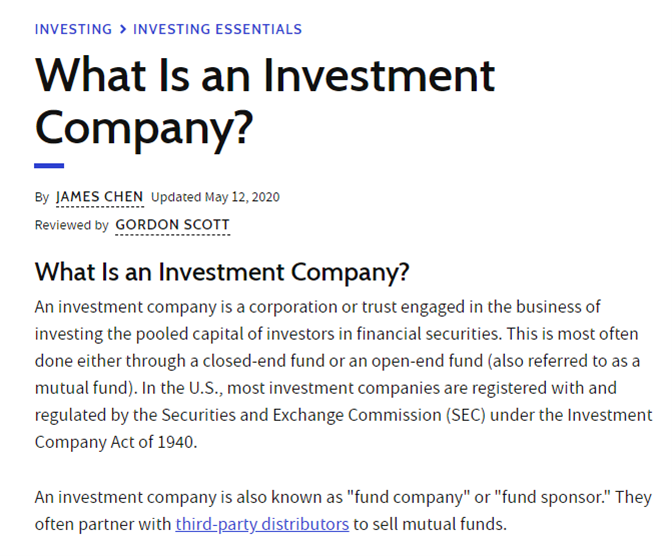
Task: Click the 'Reviewed by' label
Action: (x=72, y=225)
